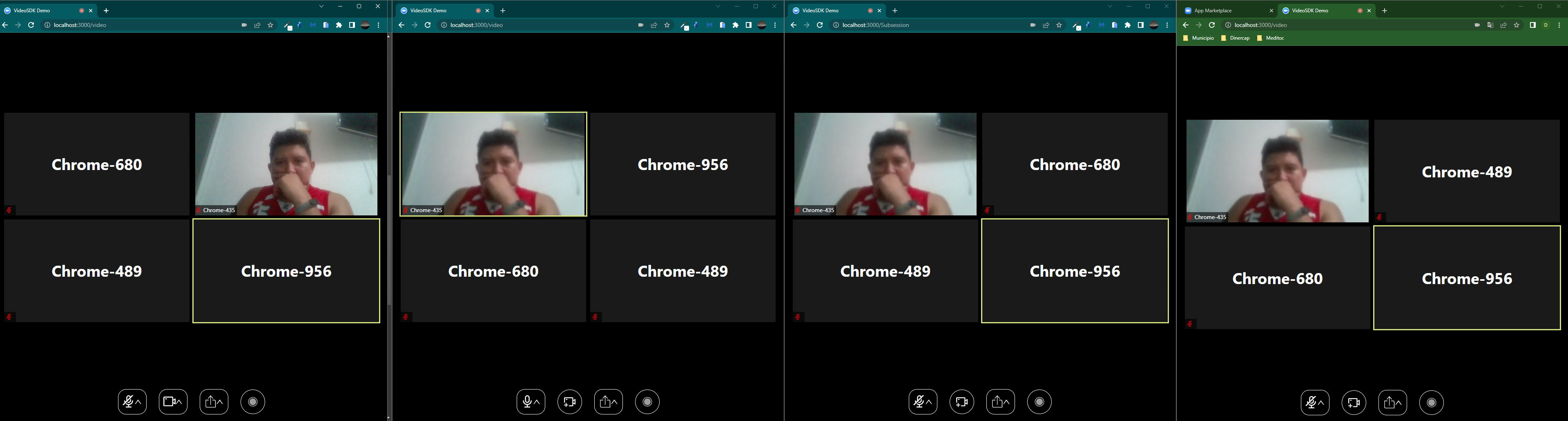Click record button in second window from left
1568x421 pixels.
tap(648, 402)
